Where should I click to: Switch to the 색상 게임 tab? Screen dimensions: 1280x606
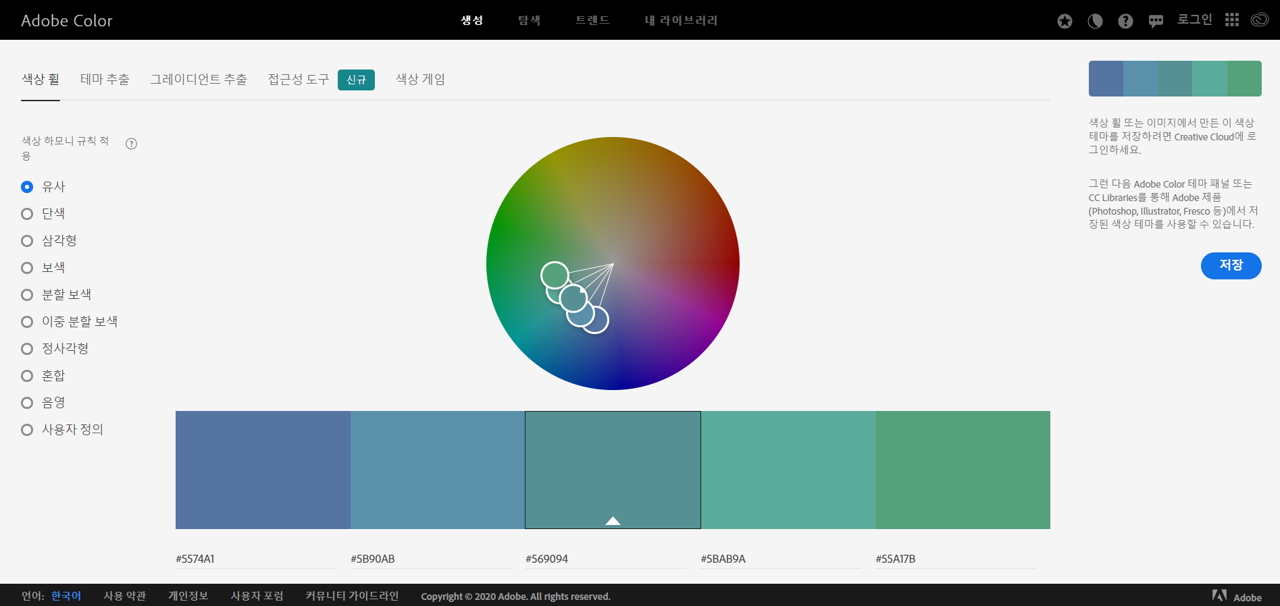click(x=420, y=79)
